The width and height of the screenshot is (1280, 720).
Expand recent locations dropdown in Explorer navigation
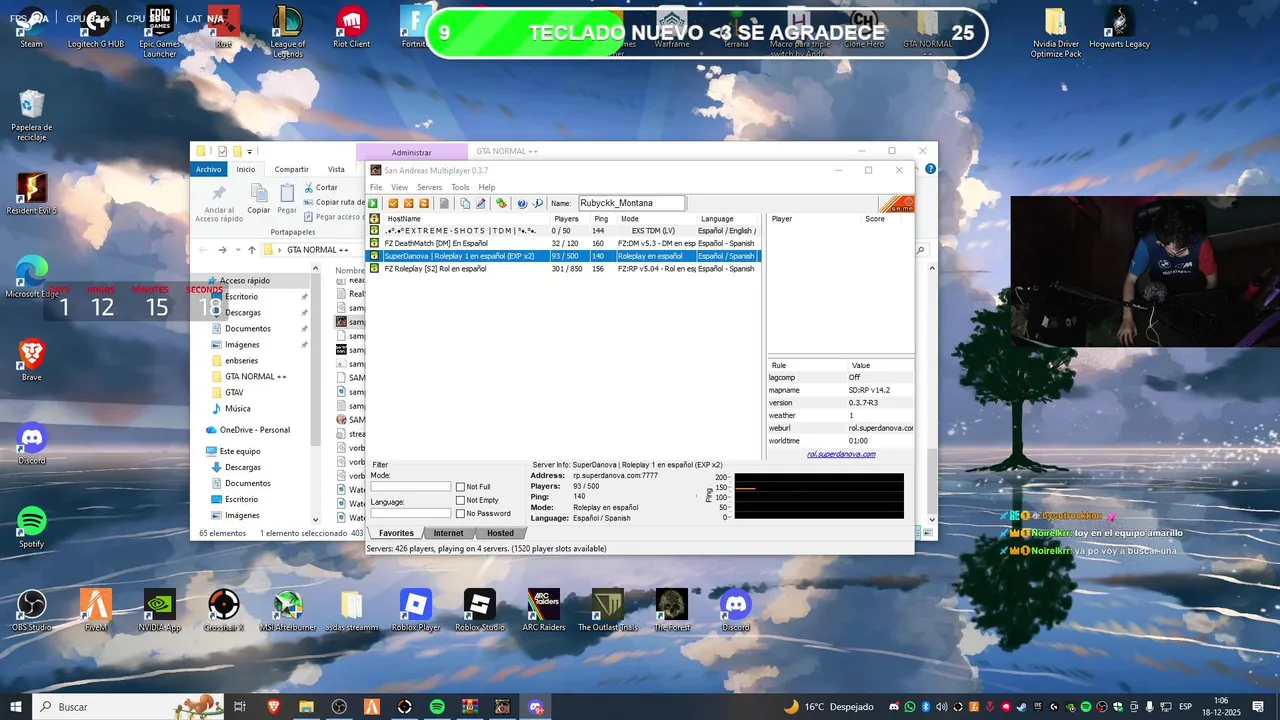(238, 250)
